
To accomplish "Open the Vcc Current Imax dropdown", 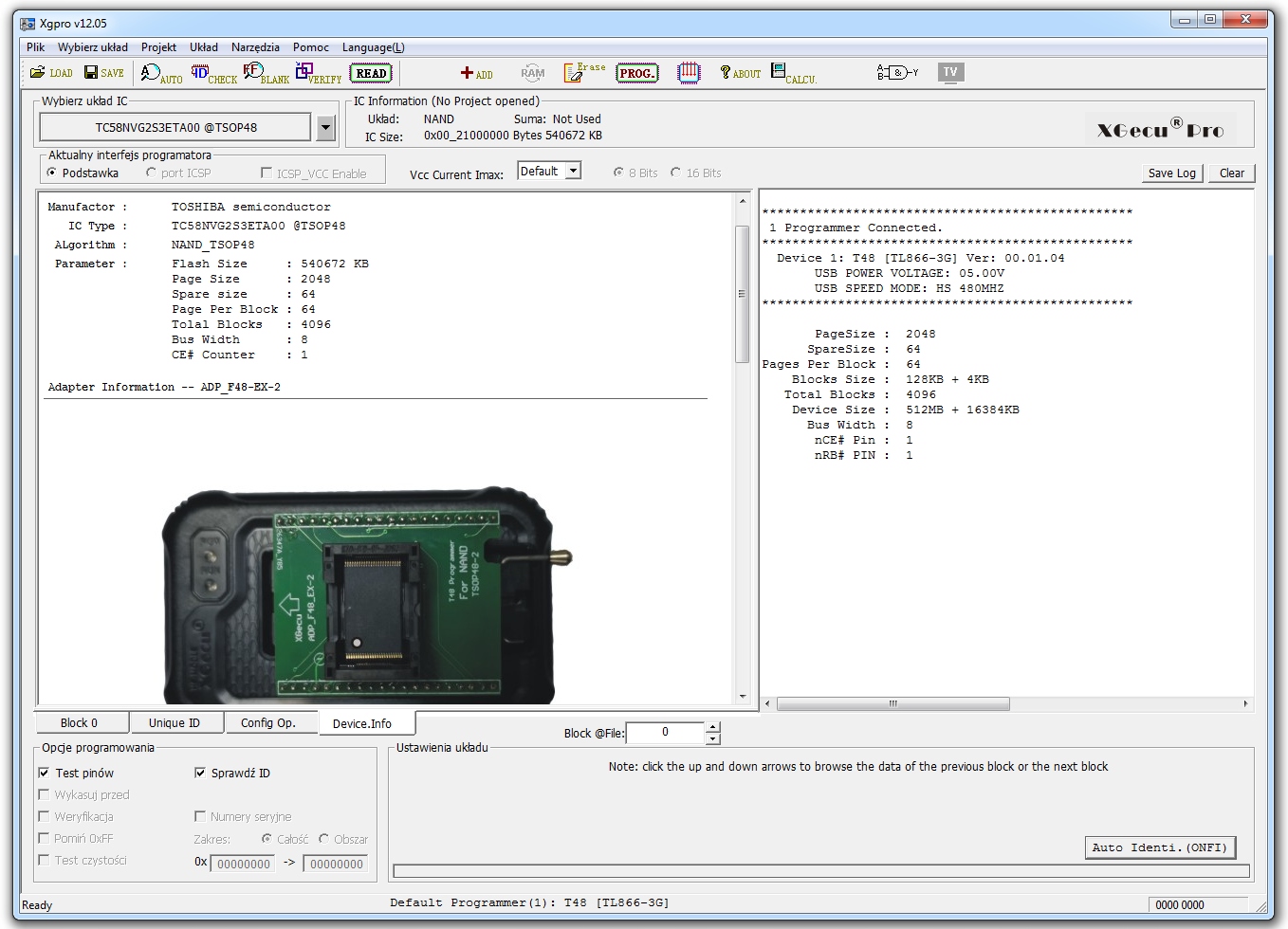I will tap(573, 172).
